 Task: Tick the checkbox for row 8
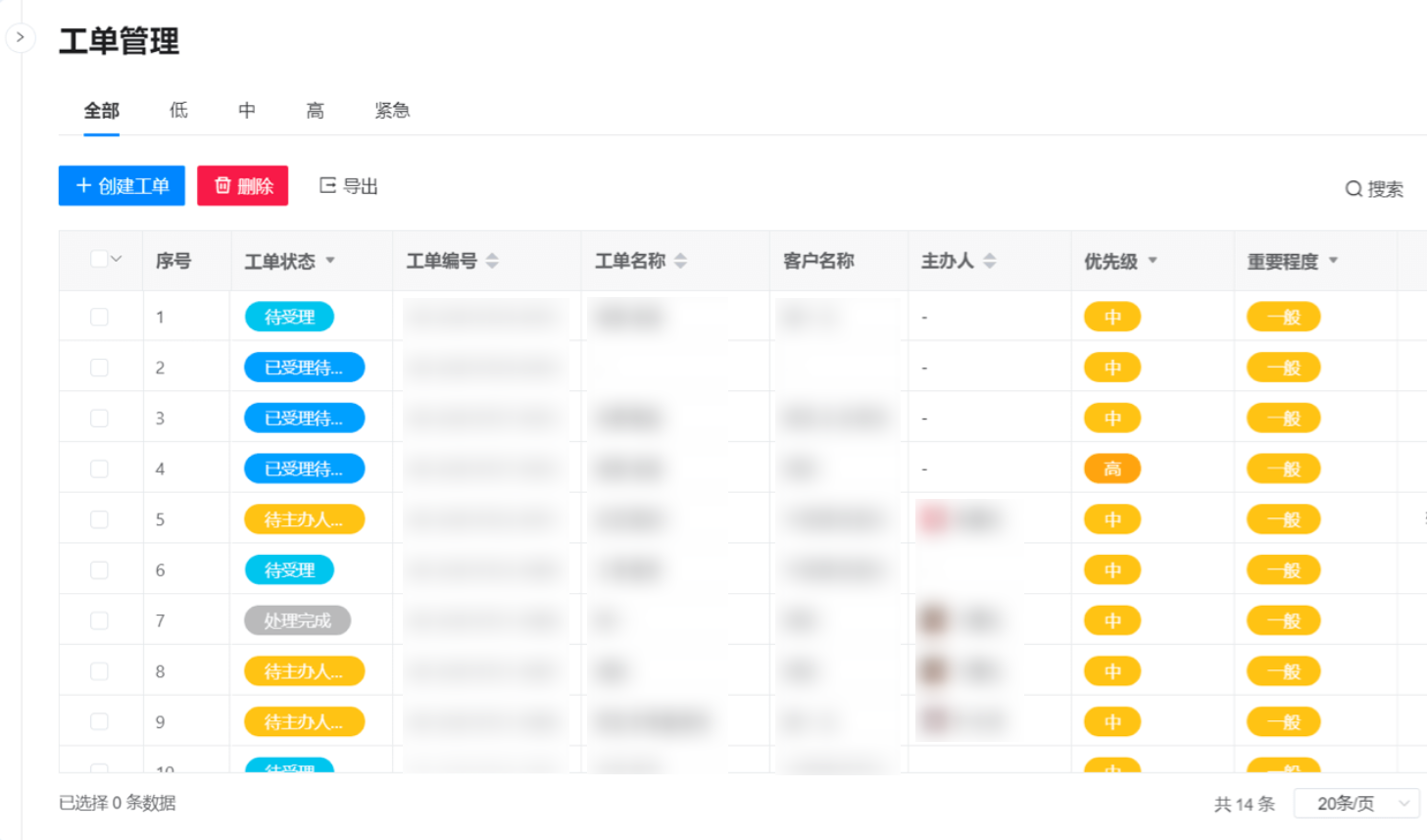[99, 671]
